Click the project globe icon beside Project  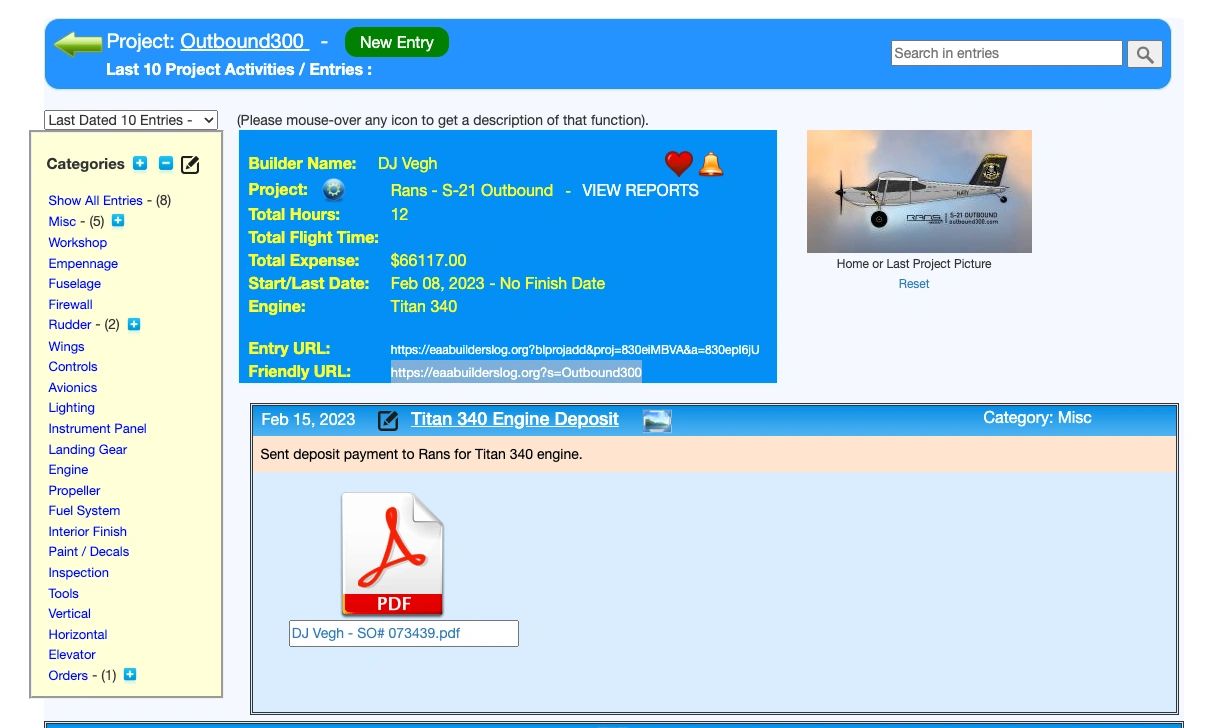tap(333, 190)
